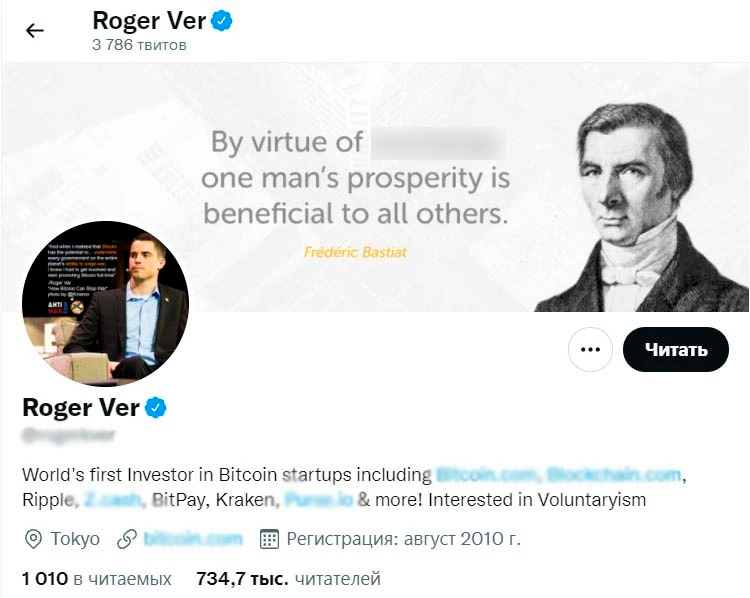Image resolution: width=750 pixels, height=598 pixels.
Task: Click the blurred website link next to Tokyo
Action: (x=193, y=539)
